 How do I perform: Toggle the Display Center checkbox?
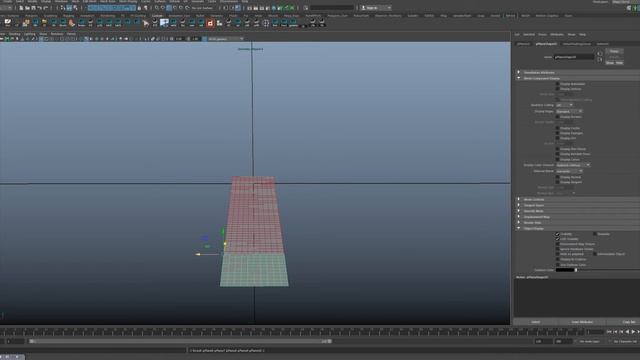(x=558, y=128)
